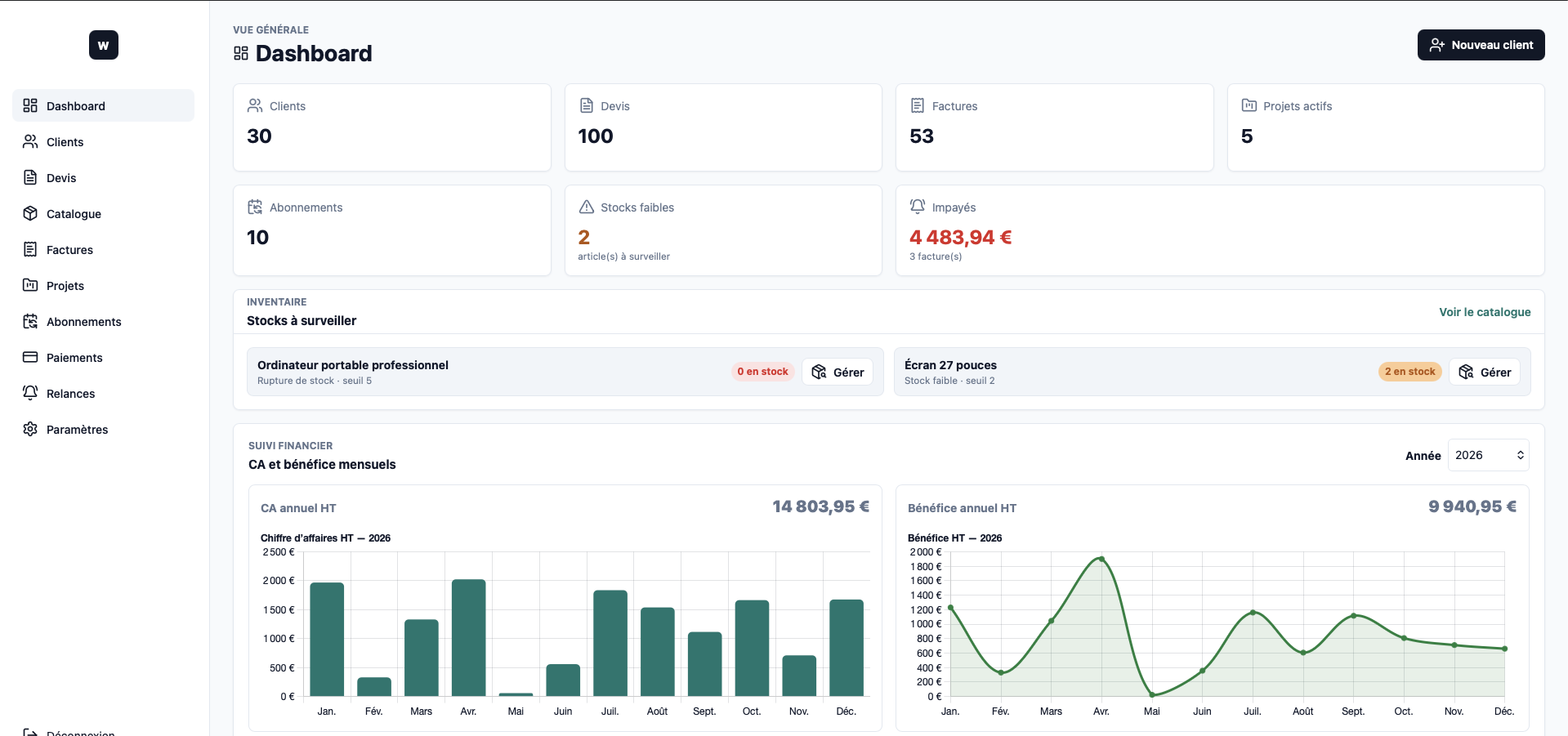Open the Devis sidebar item
The height and width of the screenshot is (736, 1568).
pyautogui.click(x=103, y=177)
